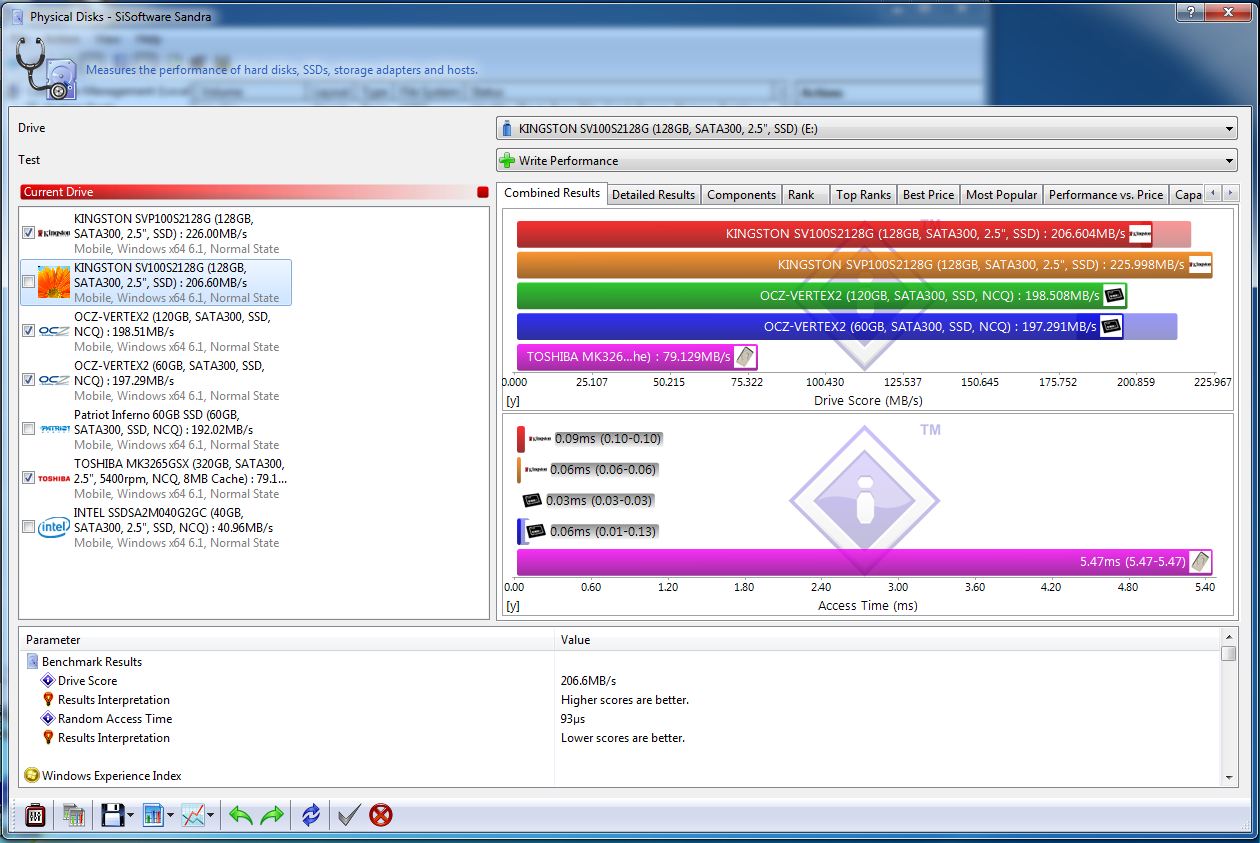The image size is (1260, 843).
Task: Switch to the Performance vs. Price tab
Action: [1106, 195]
